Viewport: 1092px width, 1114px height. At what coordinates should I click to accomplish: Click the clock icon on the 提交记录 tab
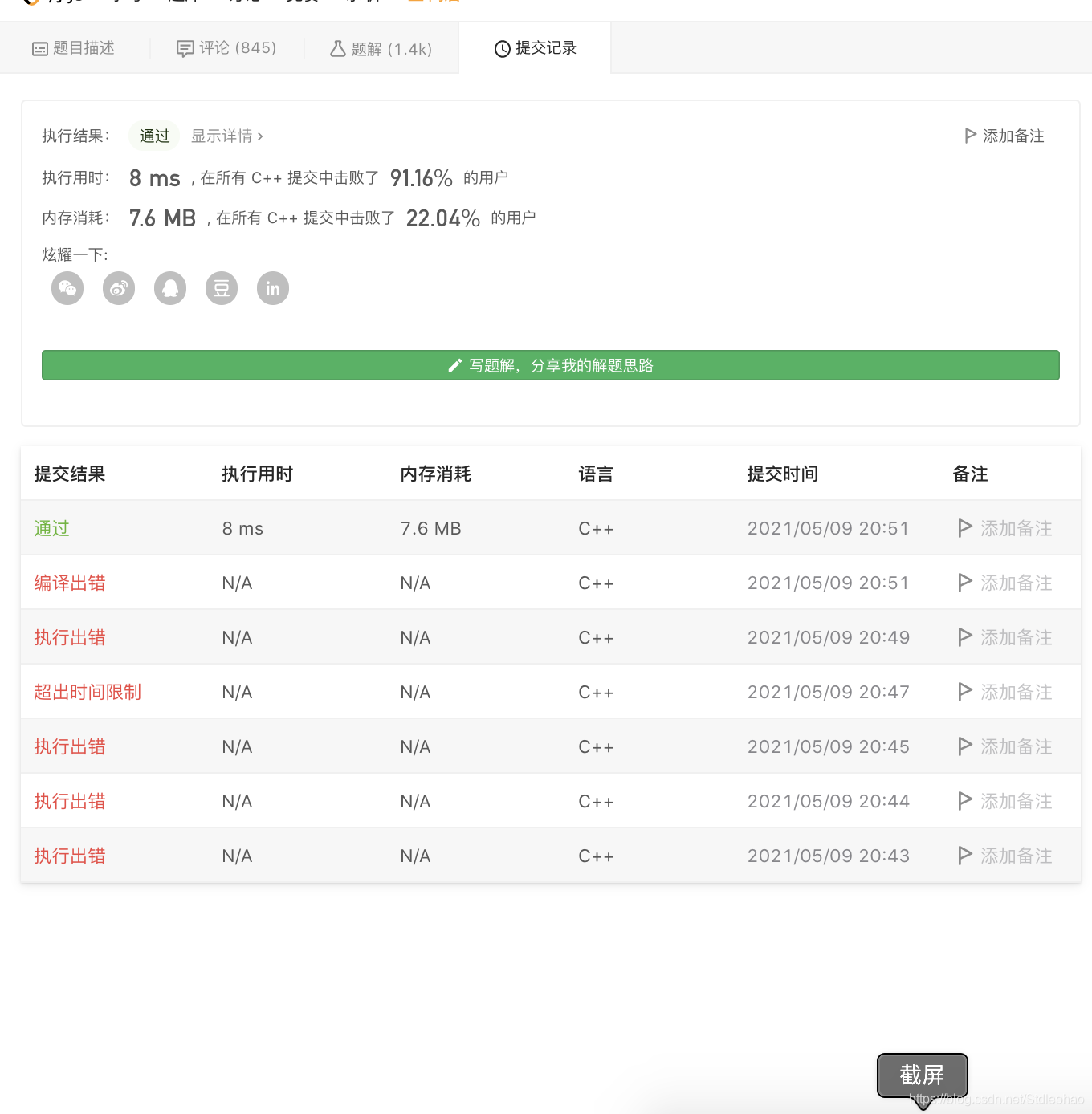(501, 48)
